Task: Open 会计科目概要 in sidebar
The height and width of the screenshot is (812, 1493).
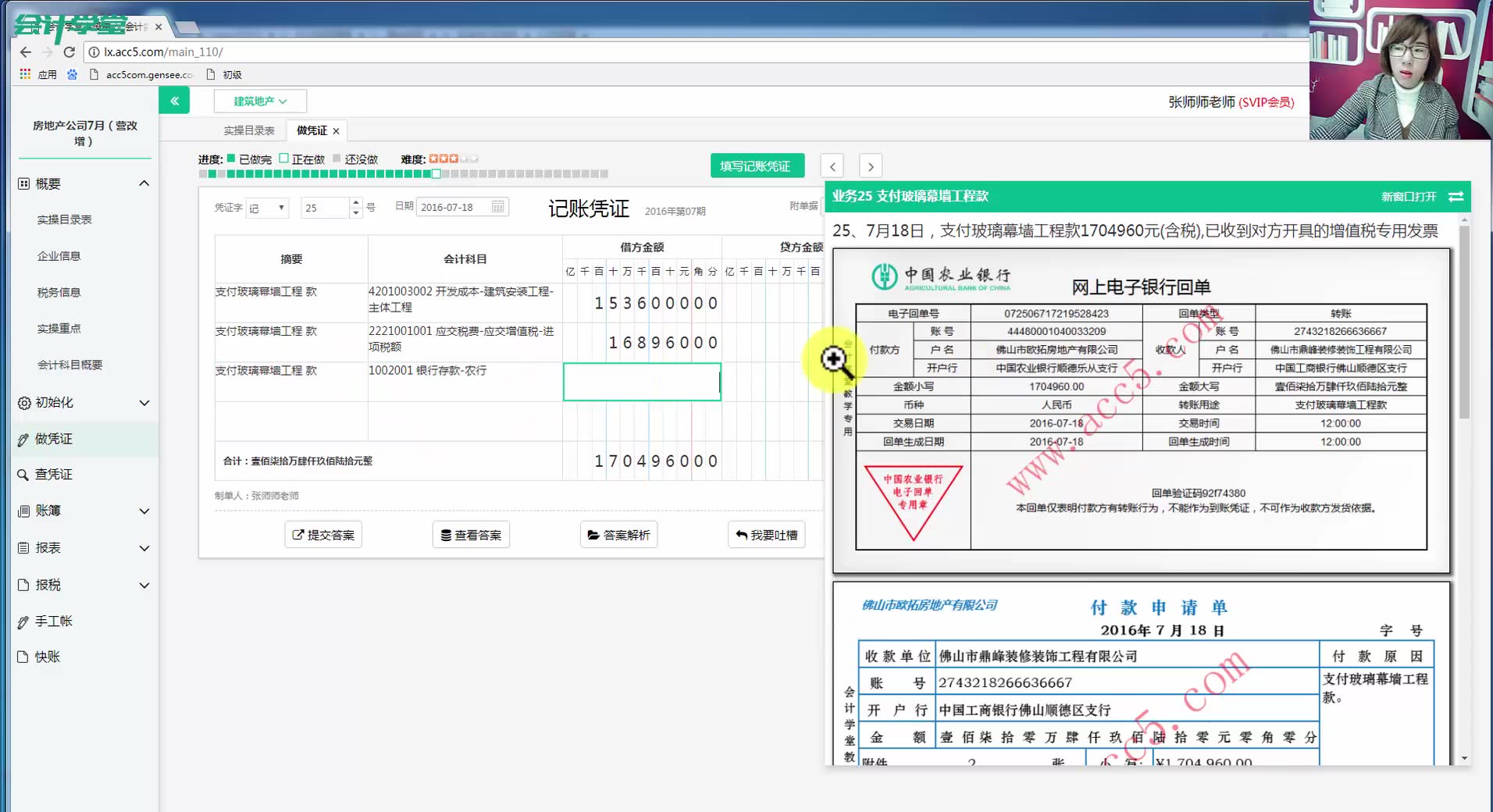Action: tap(70, 365)
